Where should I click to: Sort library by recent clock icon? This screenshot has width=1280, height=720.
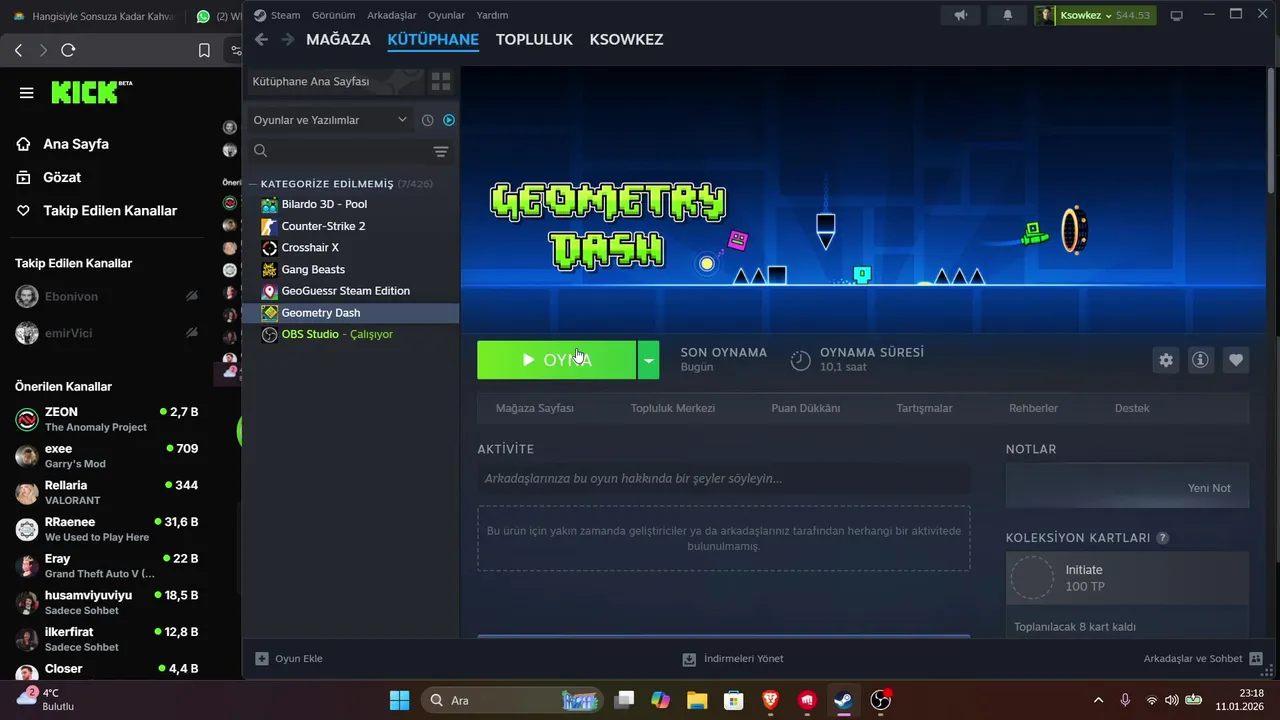(x=427, y=120)
